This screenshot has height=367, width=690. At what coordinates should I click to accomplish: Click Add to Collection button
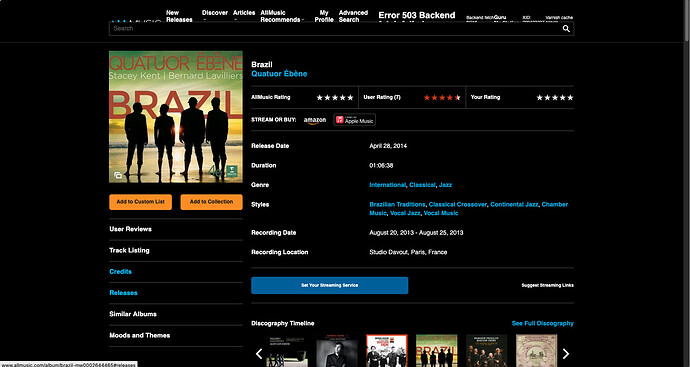coord(211,202)
